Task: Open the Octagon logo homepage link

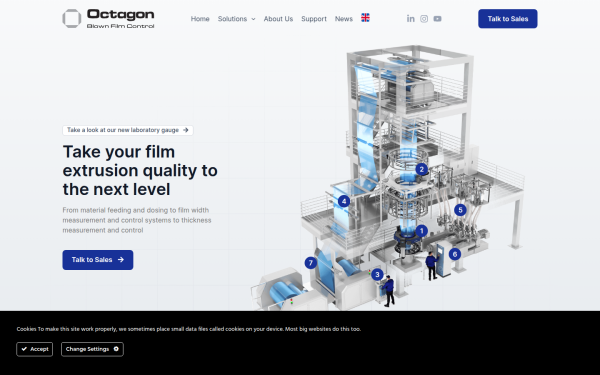Action: (x=108, y=19)
